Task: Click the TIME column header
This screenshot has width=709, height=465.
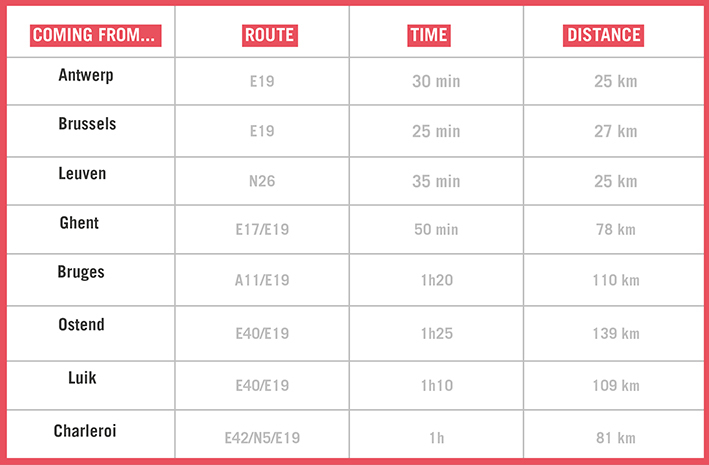Action: click(x=429, y=35)
